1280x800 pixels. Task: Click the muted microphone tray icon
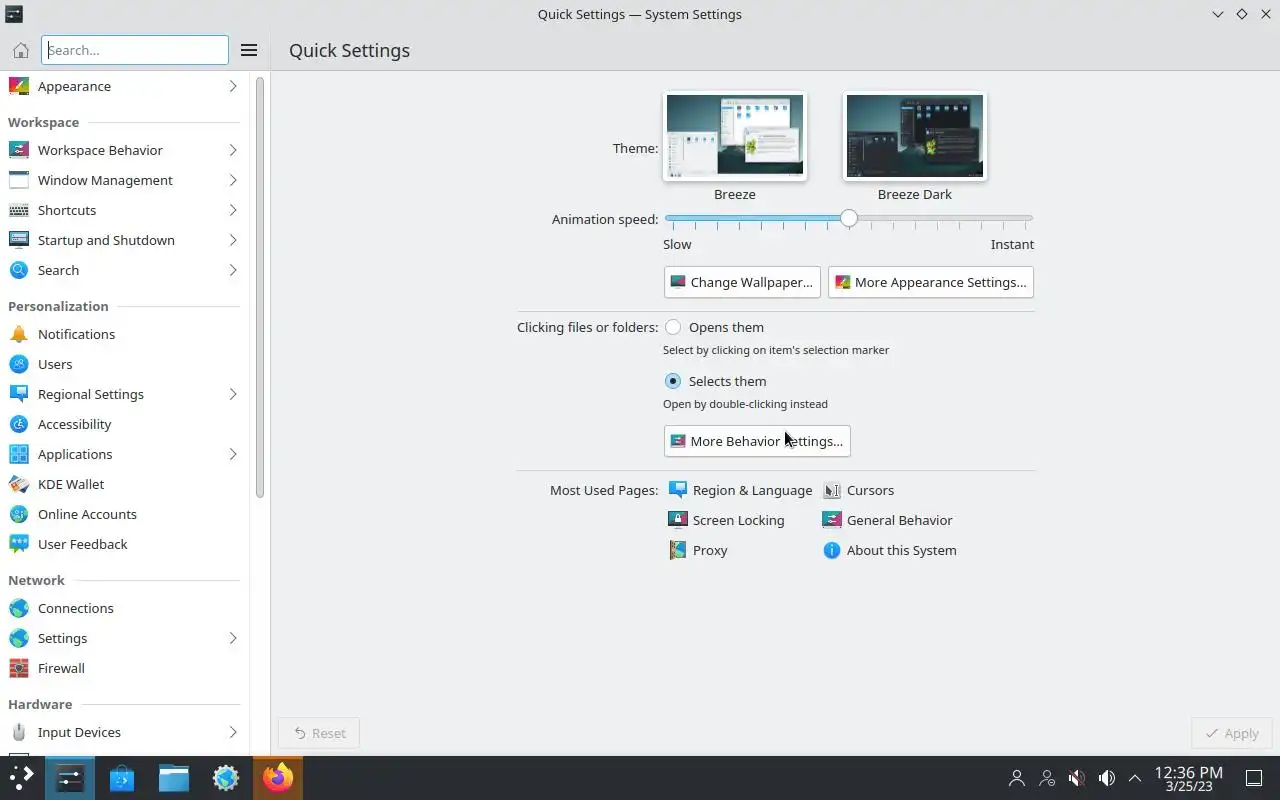[1077, 778]
